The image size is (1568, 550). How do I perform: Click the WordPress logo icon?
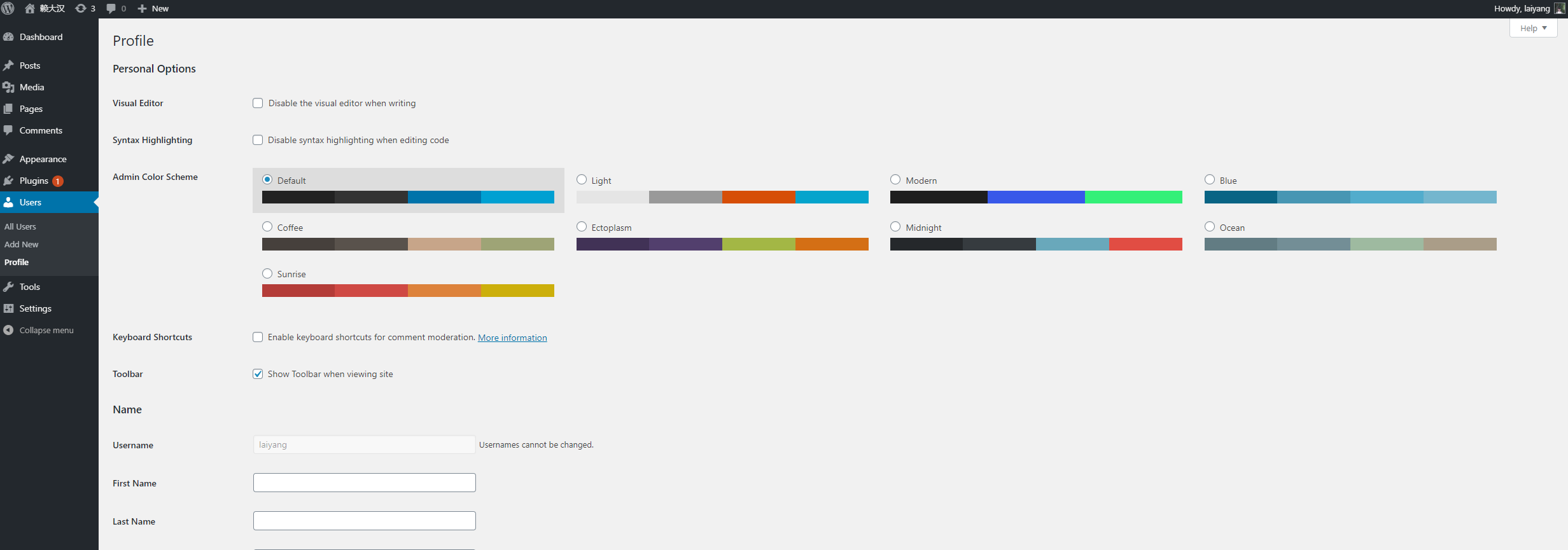pyautogui.click(x=8, y=8)
